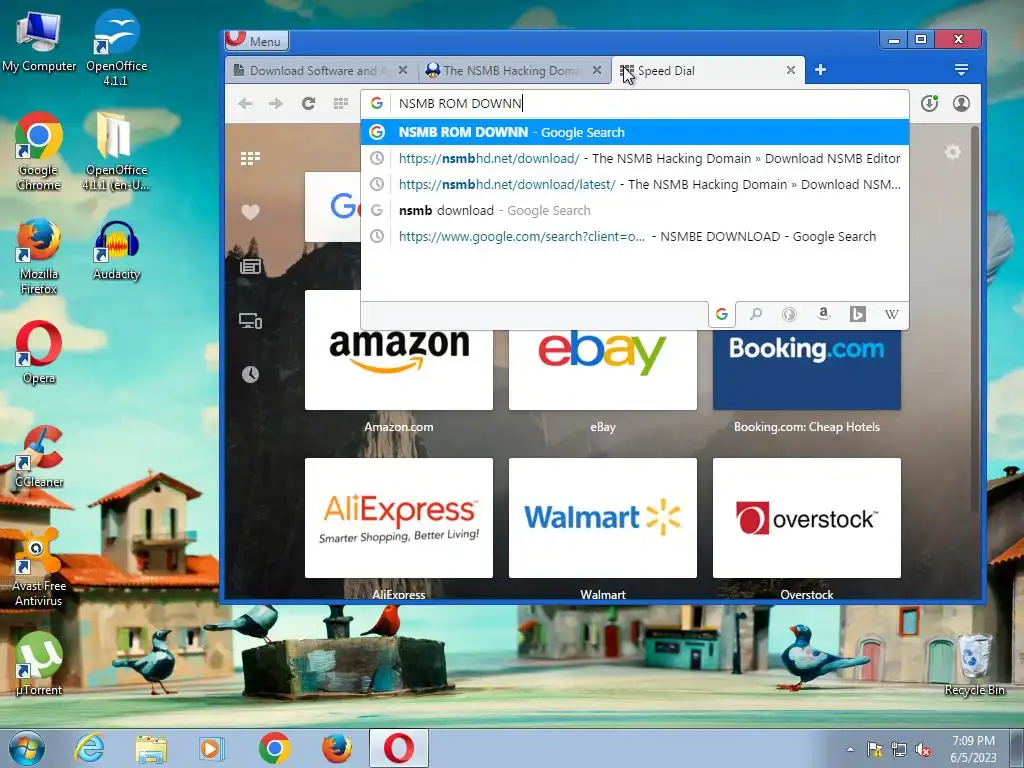Select My Computer desktop icon

(39, 43)
